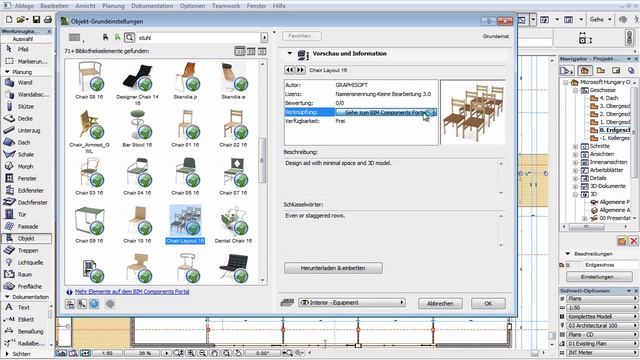
Task: Select the Text tool
Action: 23,307
